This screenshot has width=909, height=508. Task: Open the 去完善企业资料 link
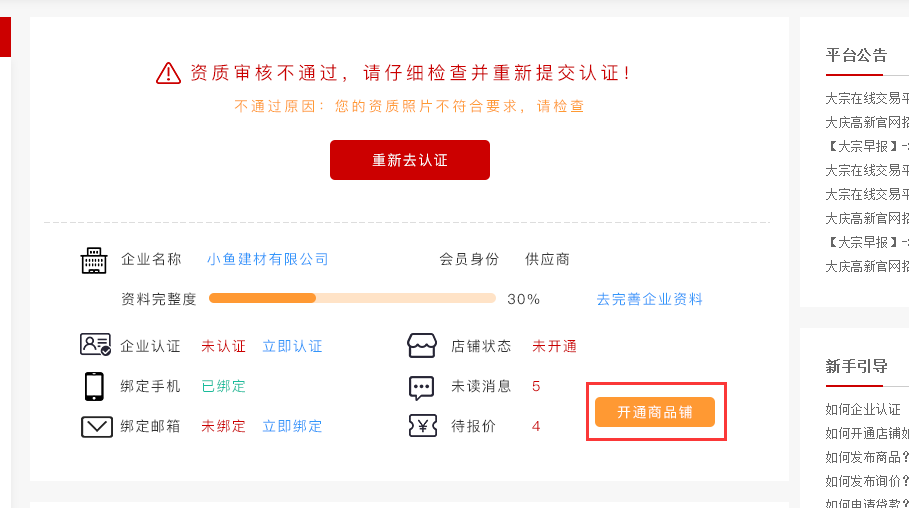coord(649,299)
